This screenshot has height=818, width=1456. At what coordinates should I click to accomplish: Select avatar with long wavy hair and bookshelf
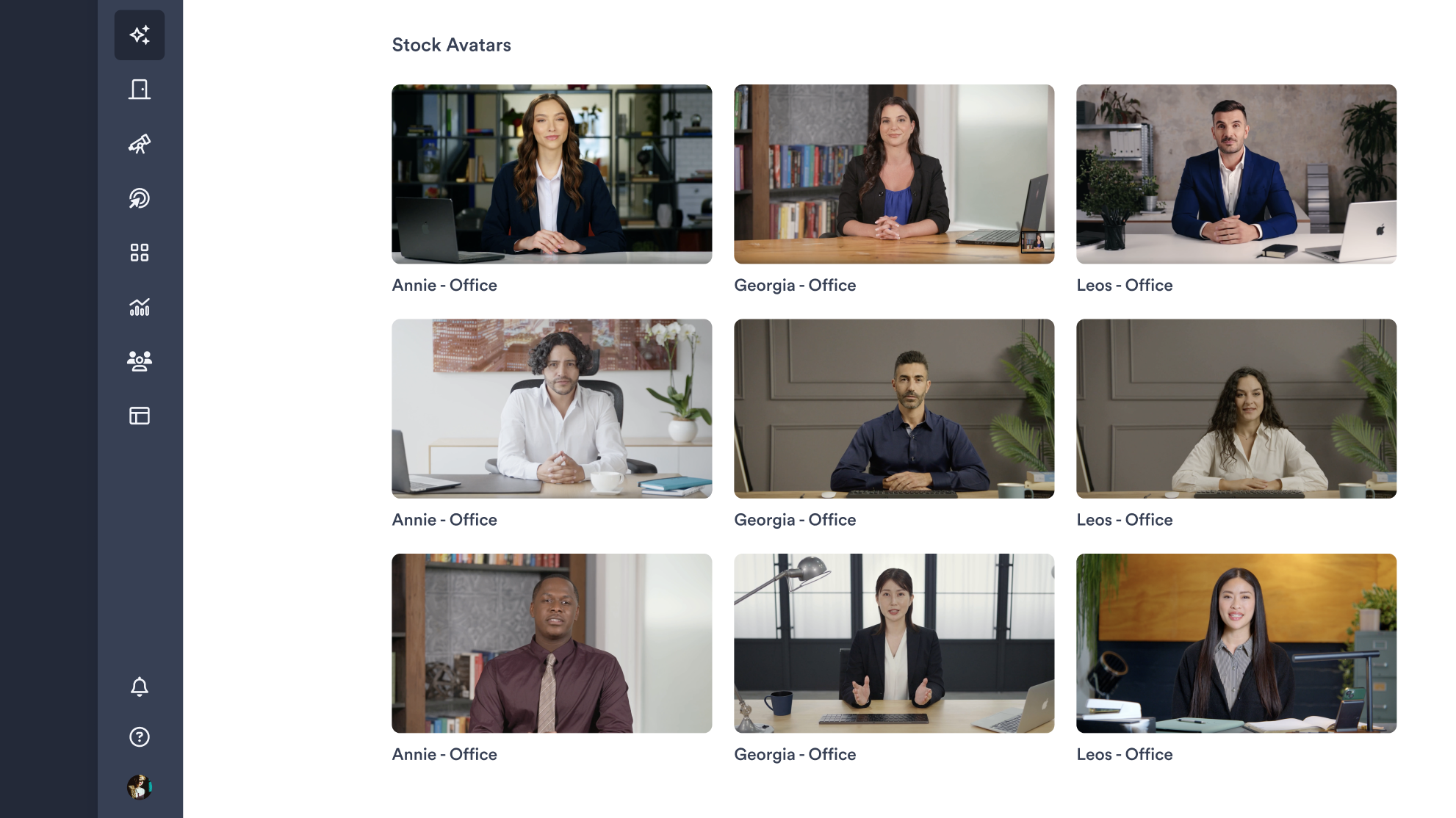[552, 174]
